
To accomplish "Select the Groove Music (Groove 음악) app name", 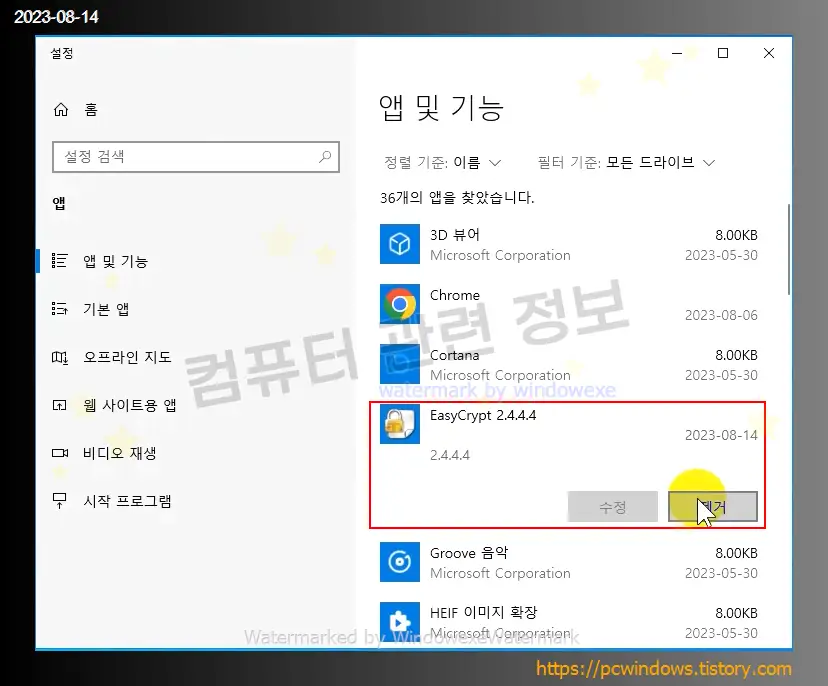I will click(469, 553).
